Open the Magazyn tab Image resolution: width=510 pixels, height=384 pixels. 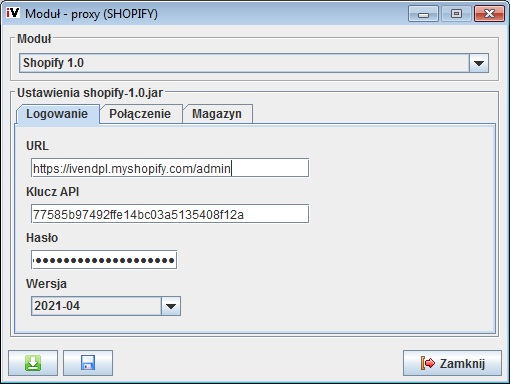point(217,114)
